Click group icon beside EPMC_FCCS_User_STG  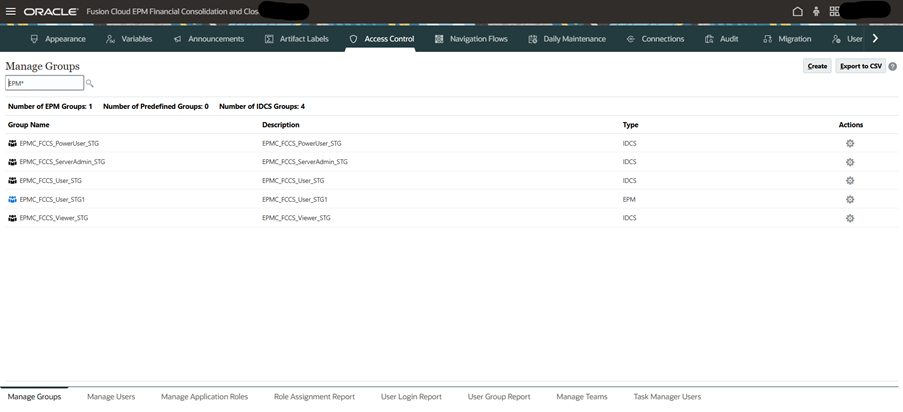pyautogui.click(x=13, y=180)
